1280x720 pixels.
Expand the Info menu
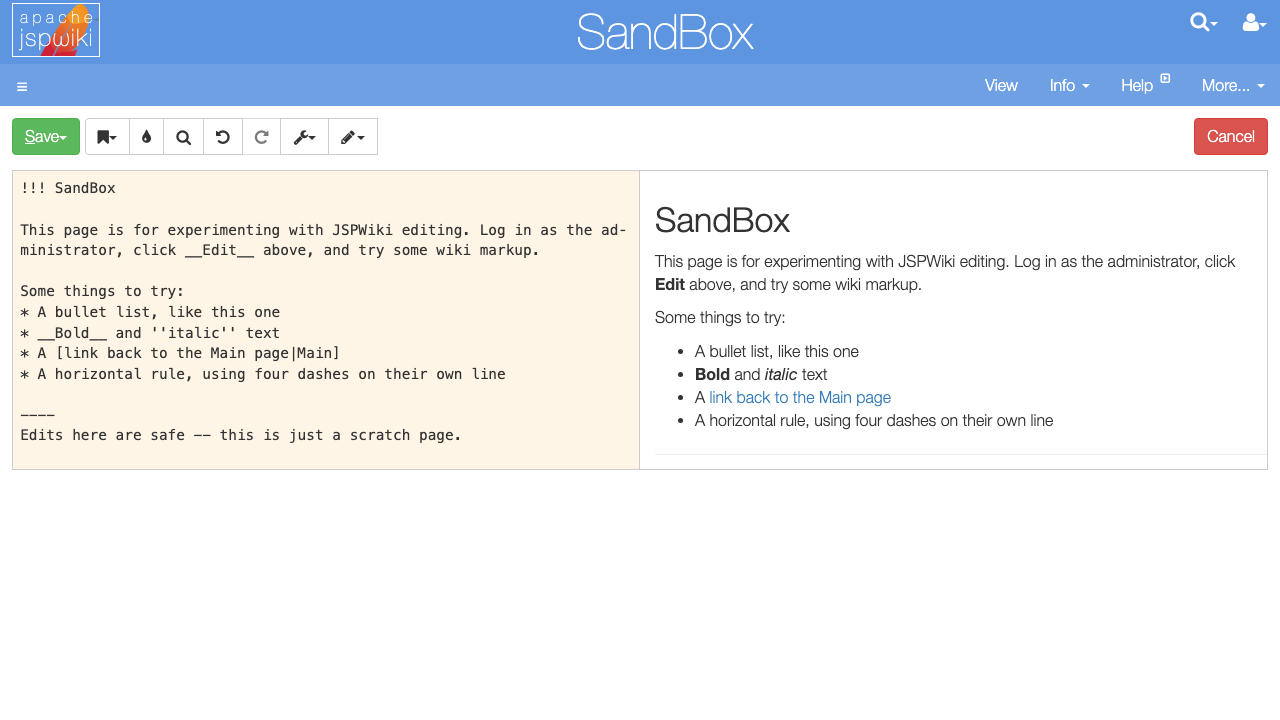pos(1069,85)
